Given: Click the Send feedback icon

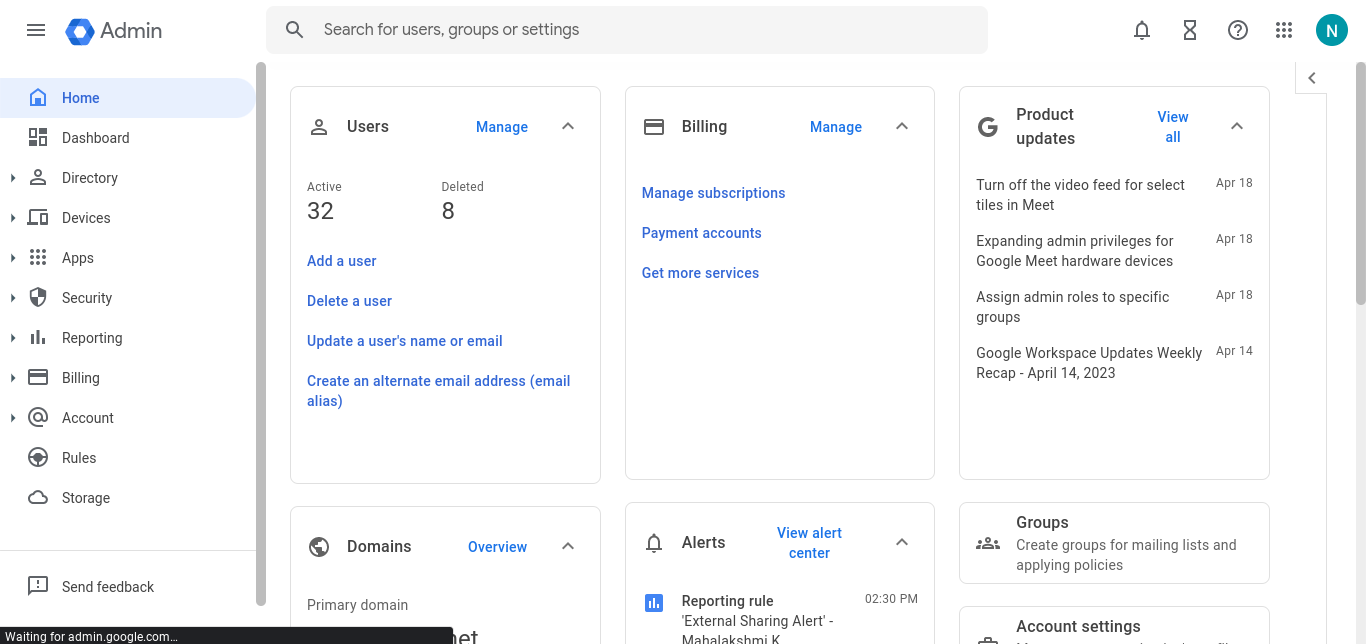Looking at the screenshot, I should click(38, 587).
